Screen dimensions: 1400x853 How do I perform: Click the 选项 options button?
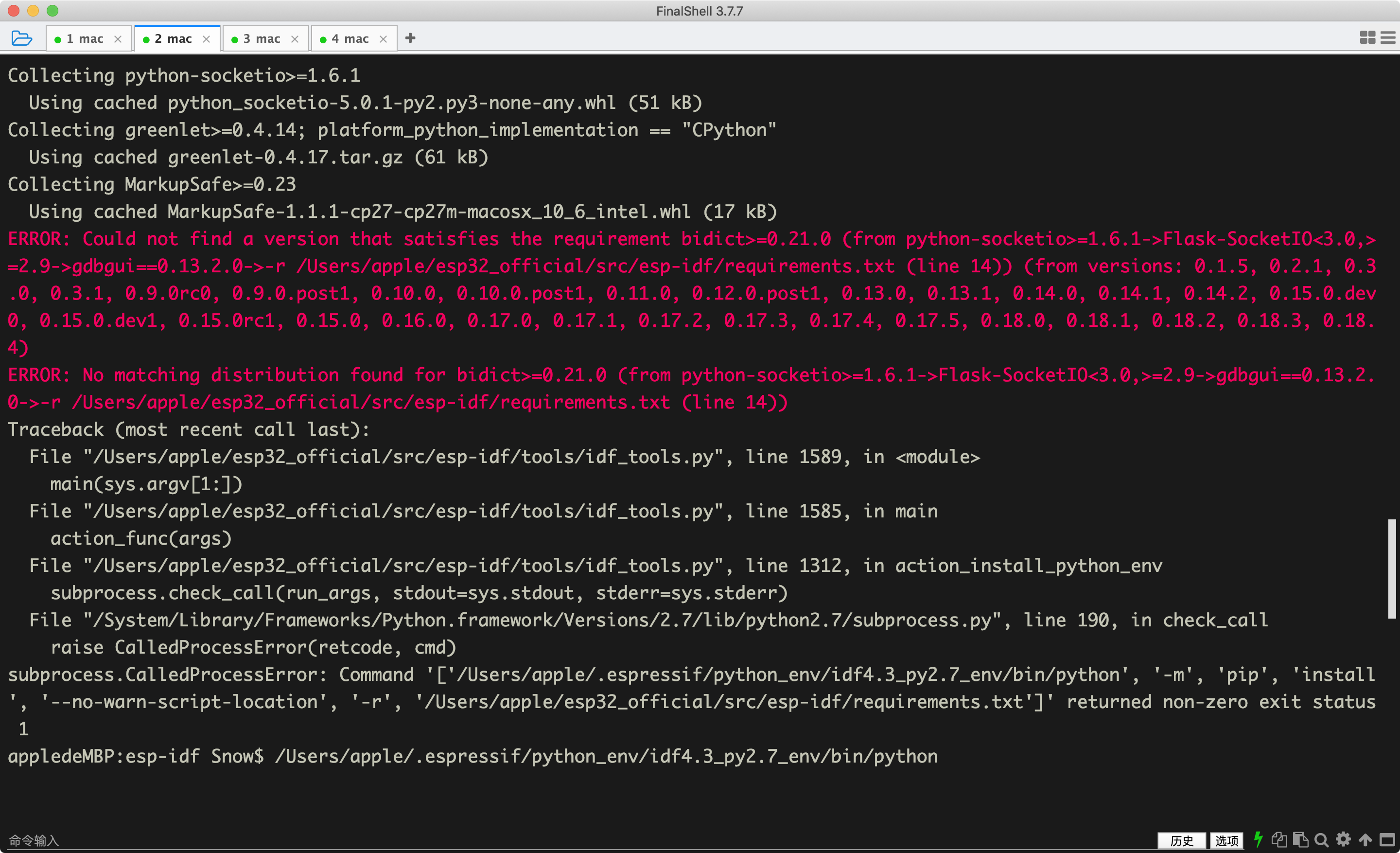1226,840
